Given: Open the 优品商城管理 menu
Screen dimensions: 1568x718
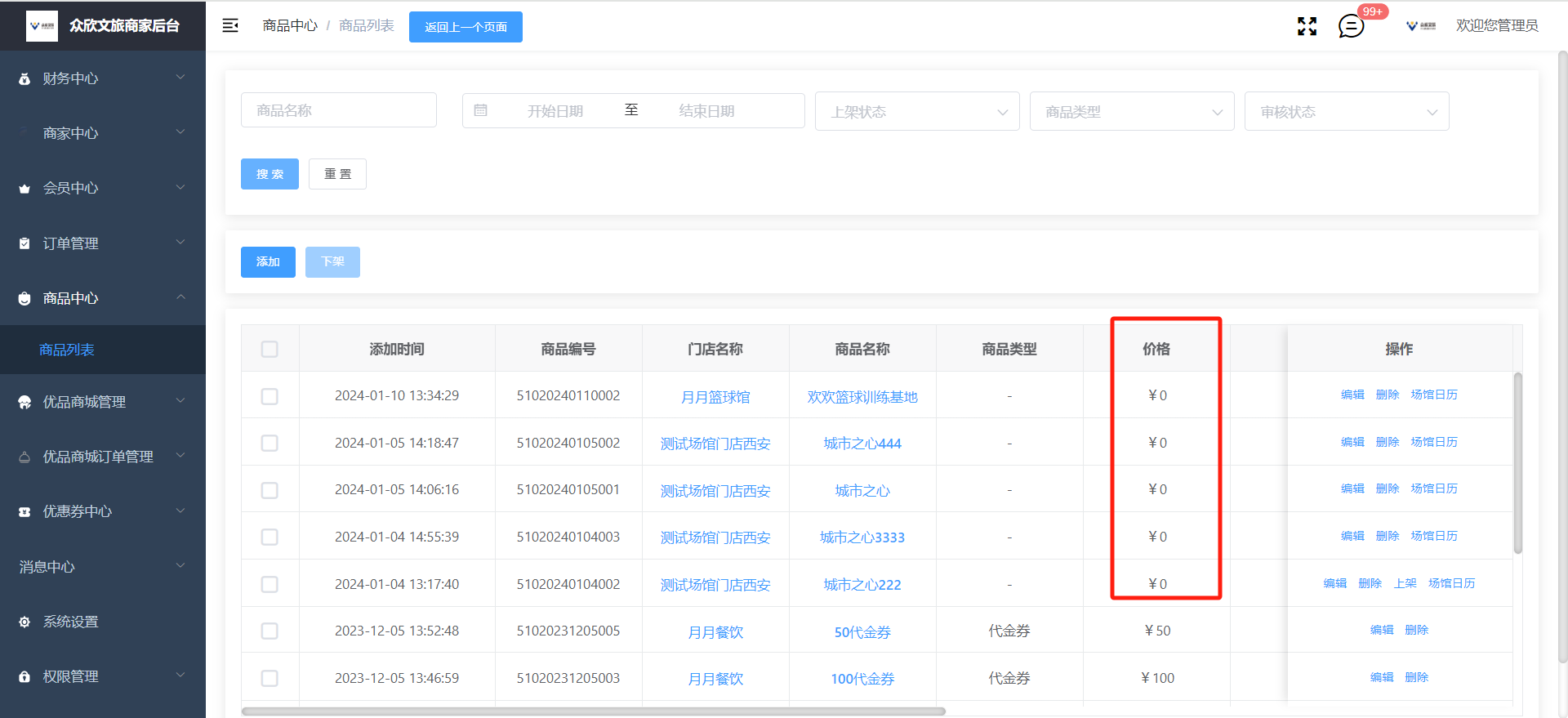Looking at the screenshot, I should (103, 402).
